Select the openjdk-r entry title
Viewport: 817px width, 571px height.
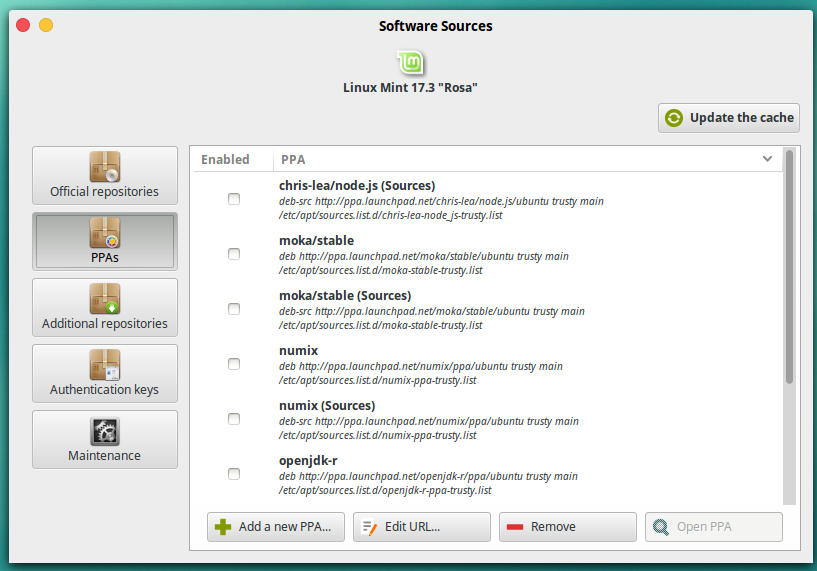[x=308, y=461]
